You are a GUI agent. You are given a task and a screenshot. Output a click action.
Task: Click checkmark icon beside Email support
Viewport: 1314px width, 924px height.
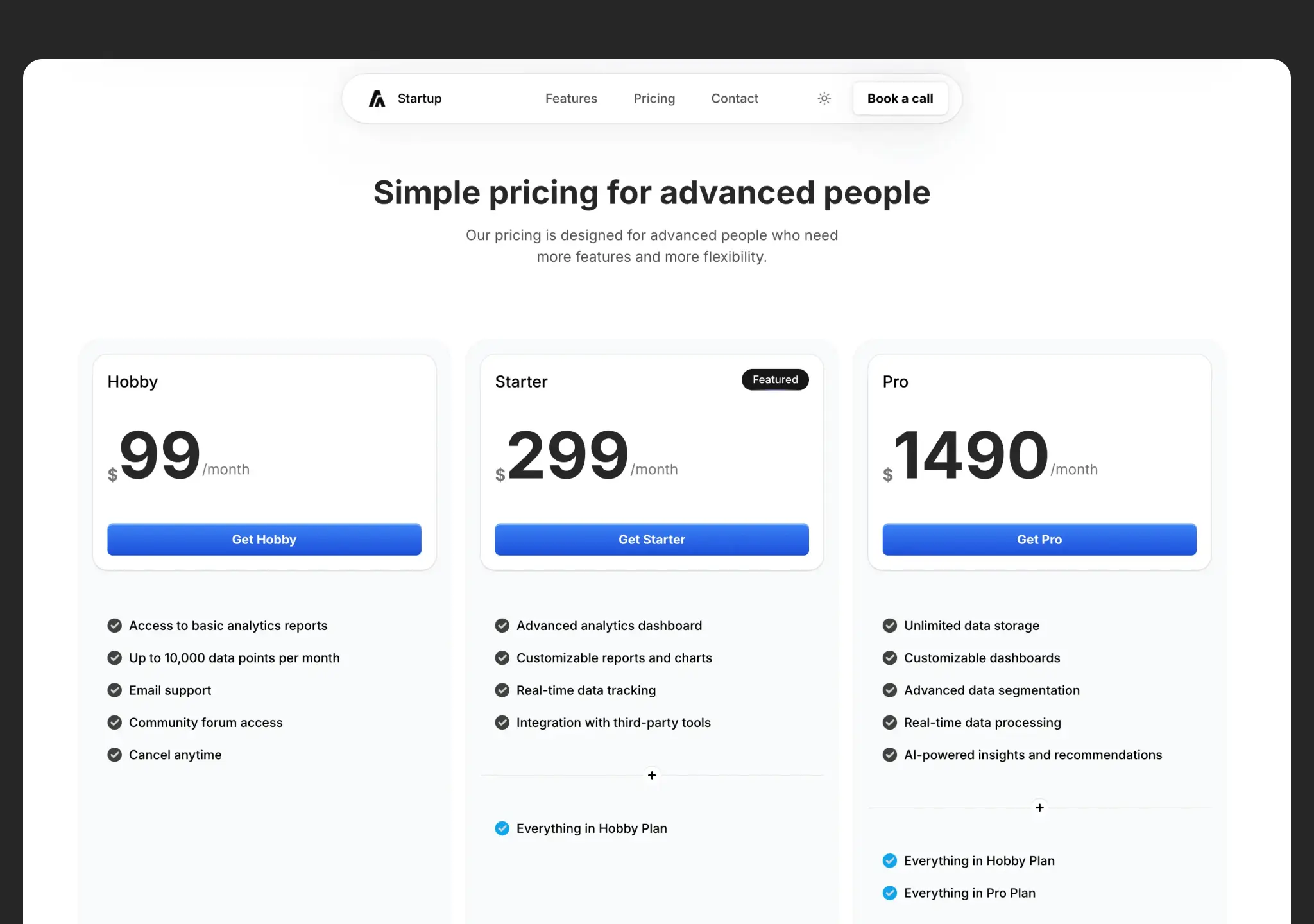115,690
